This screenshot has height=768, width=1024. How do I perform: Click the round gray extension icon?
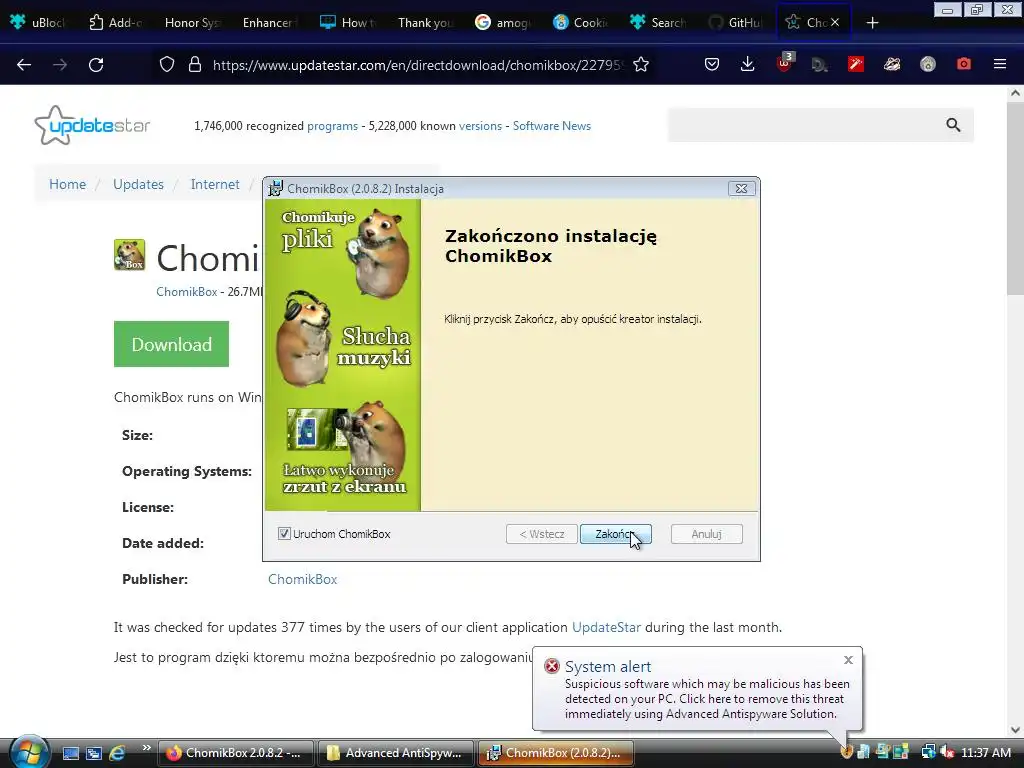pyautogui.click(x=927, y=65)
